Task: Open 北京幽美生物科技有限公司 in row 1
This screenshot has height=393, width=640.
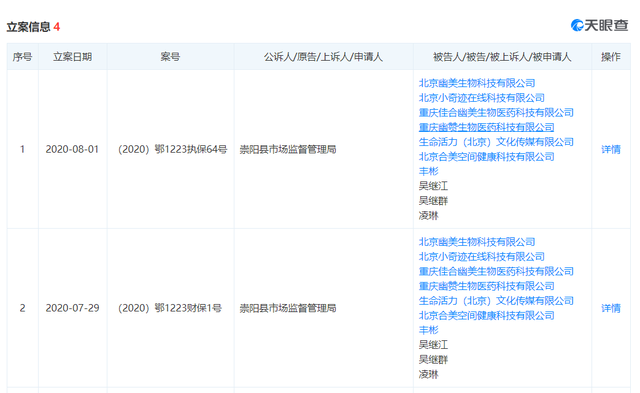Action: click(477, 83)
